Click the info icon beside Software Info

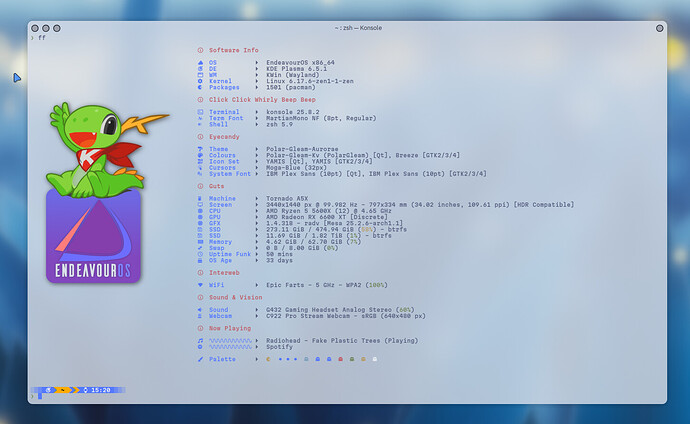200,50
